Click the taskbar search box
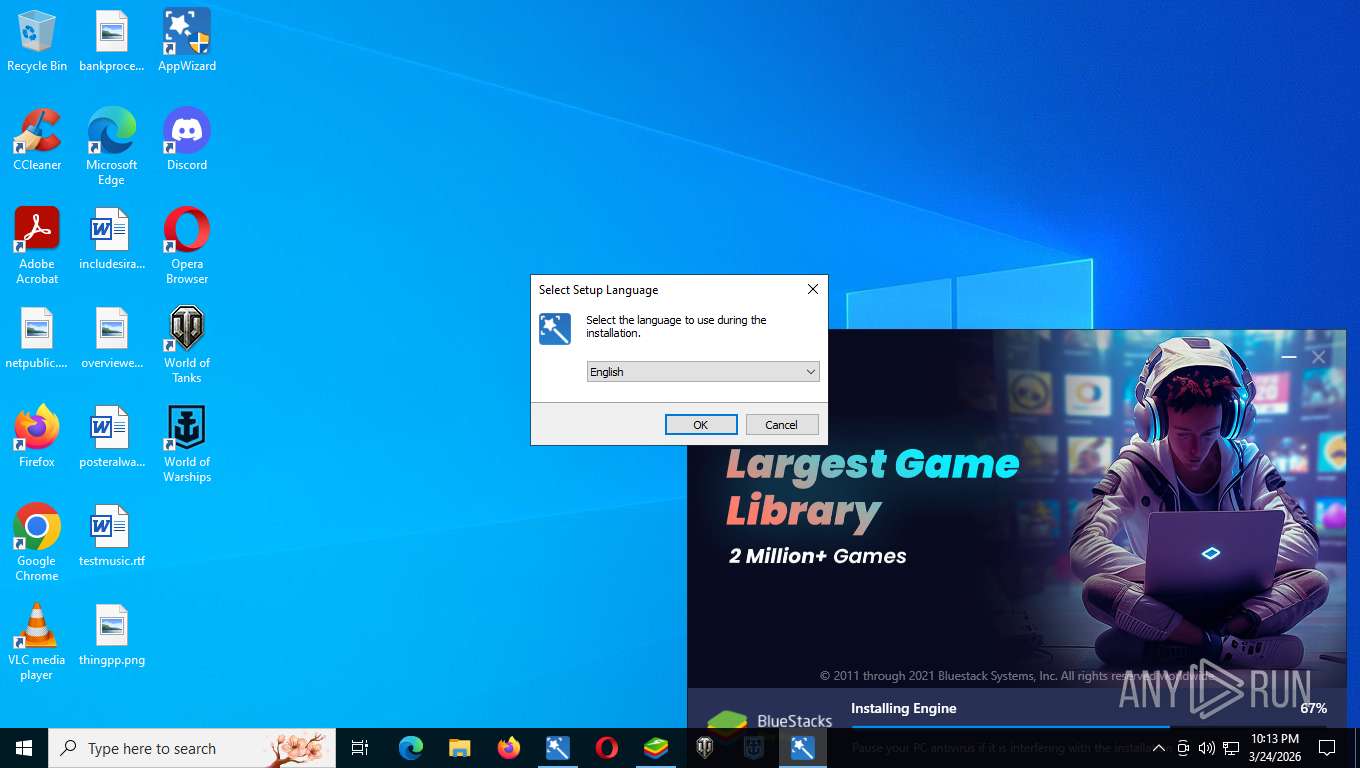Image resolution: width=1360 pixels, height=768 pixels. tap(191, 748)
